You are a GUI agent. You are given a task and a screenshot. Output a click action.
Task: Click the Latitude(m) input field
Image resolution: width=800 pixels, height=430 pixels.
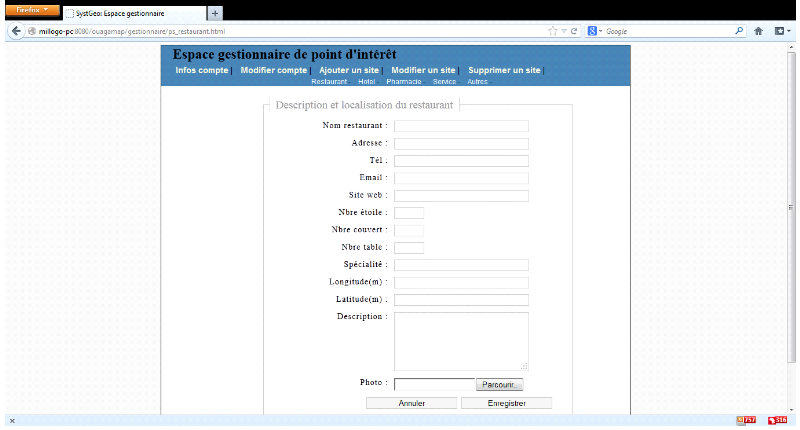(461, 299)
